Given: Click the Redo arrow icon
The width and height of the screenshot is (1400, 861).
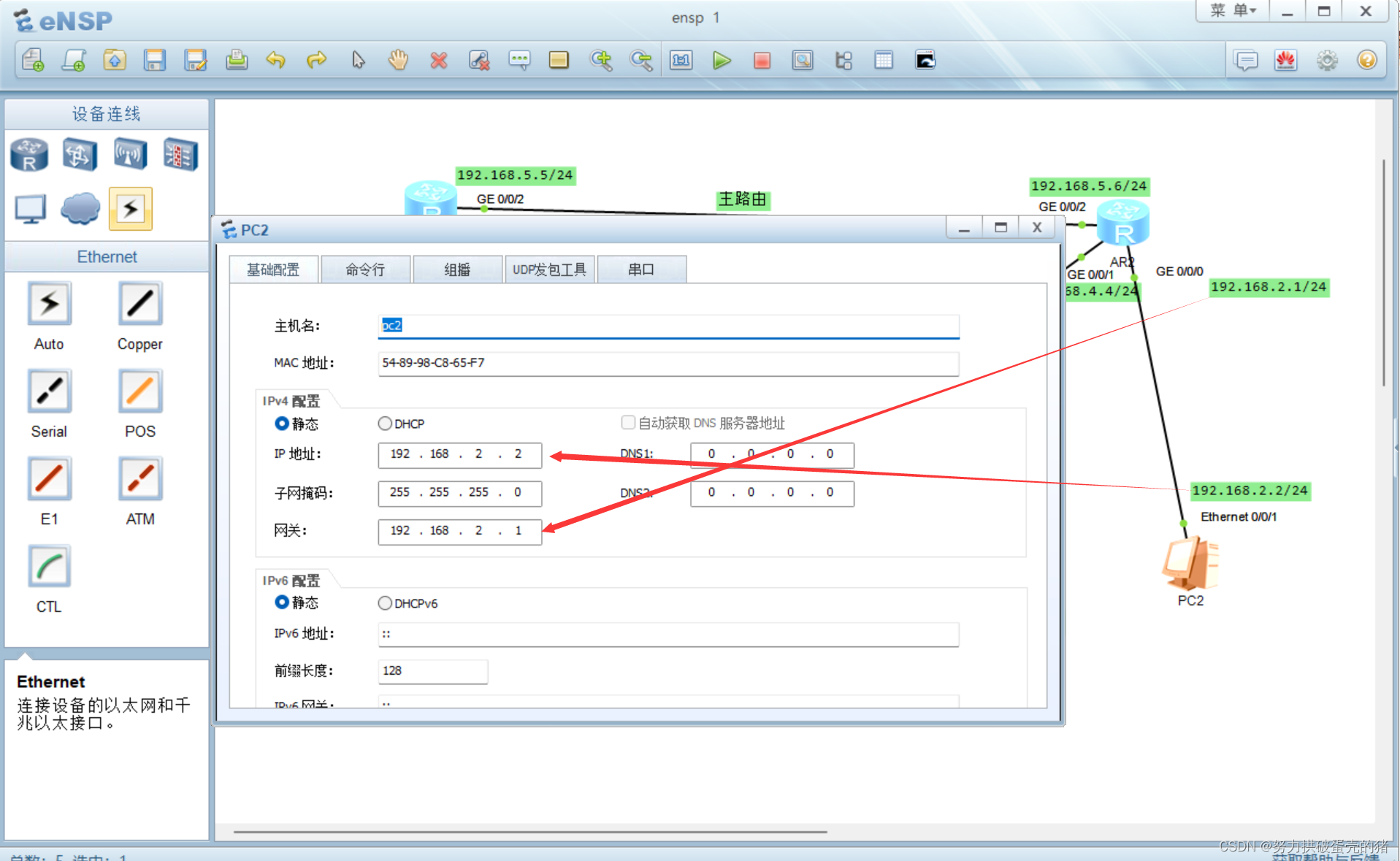Looking at the screenshot, I should coord(317,60).
